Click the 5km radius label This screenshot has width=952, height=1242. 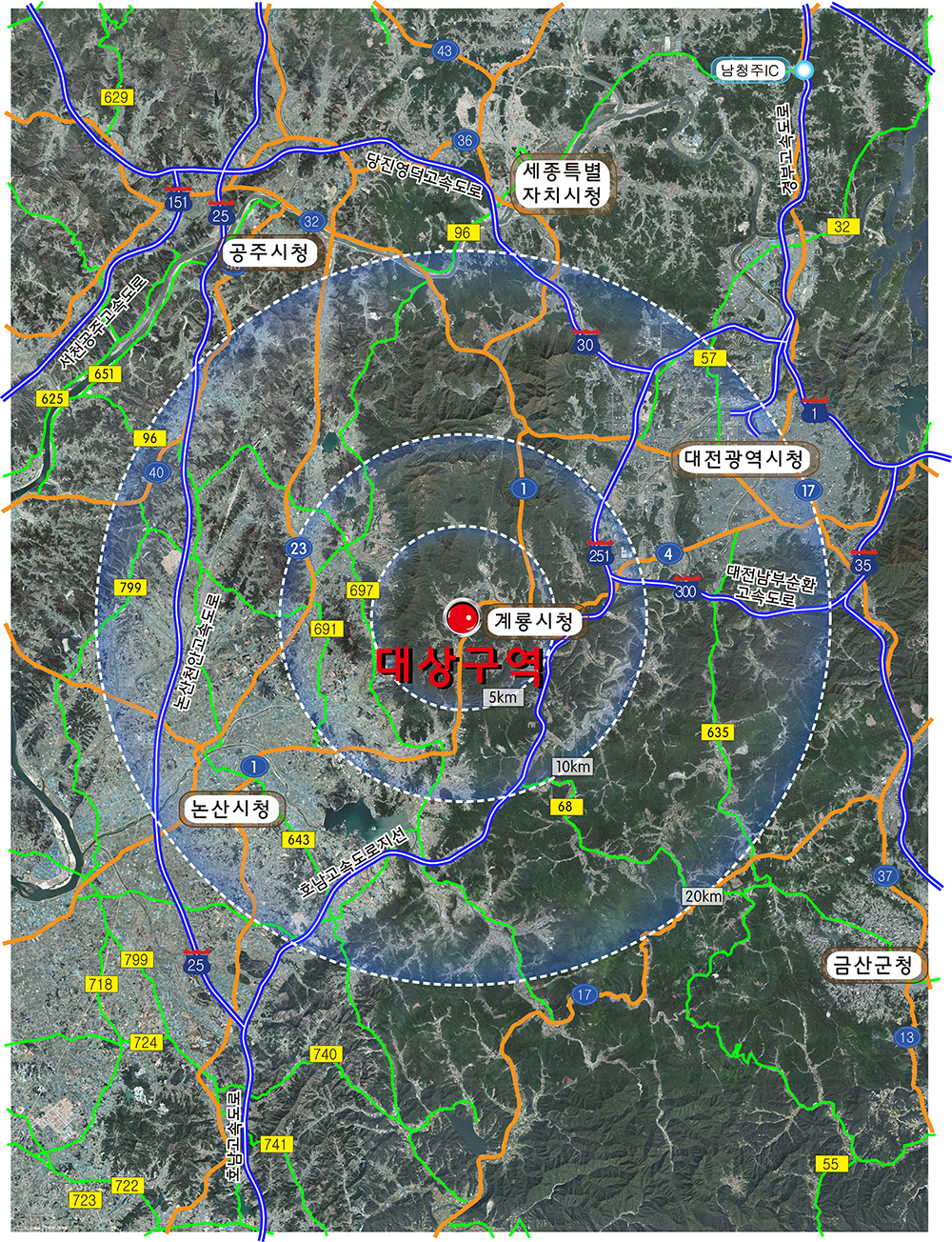[502, 697]
